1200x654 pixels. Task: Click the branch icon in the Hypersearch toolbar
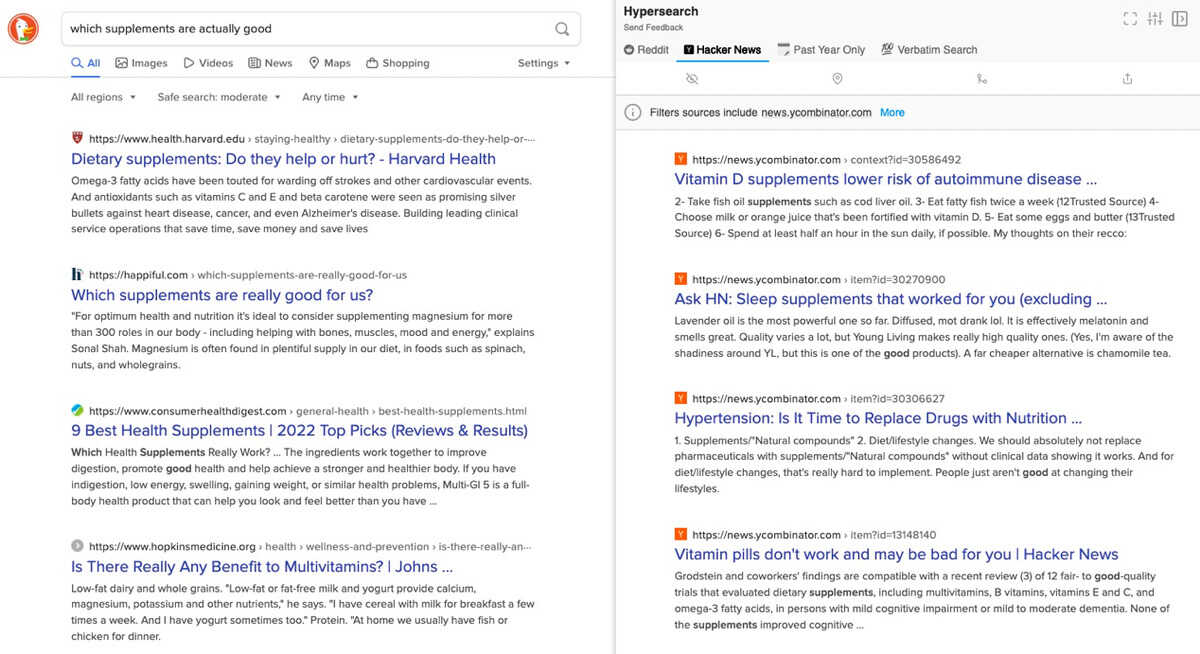coord(982,79)
